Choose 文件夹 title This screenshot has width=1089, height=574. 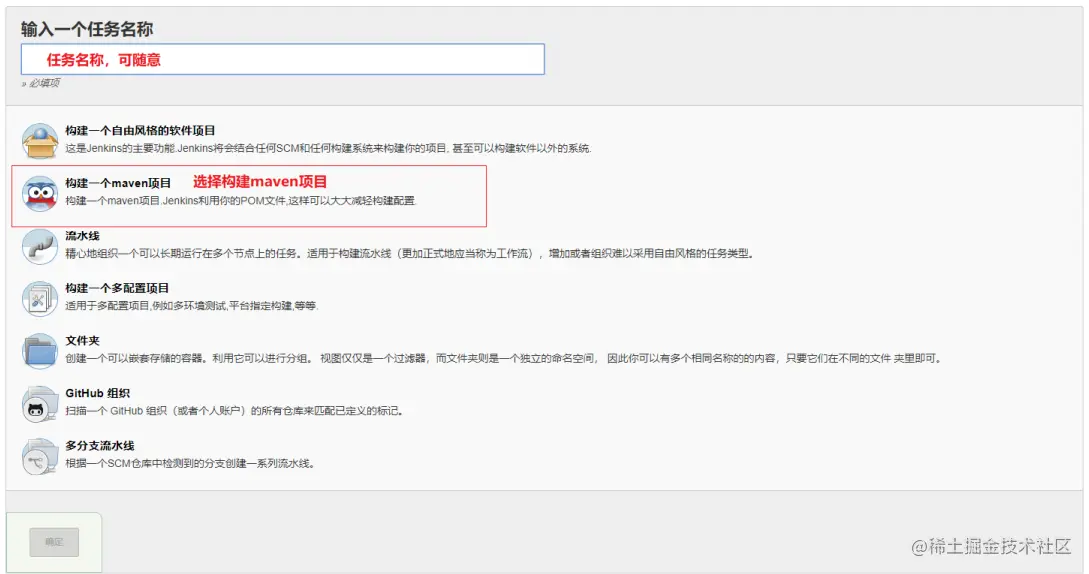(83, 341)
